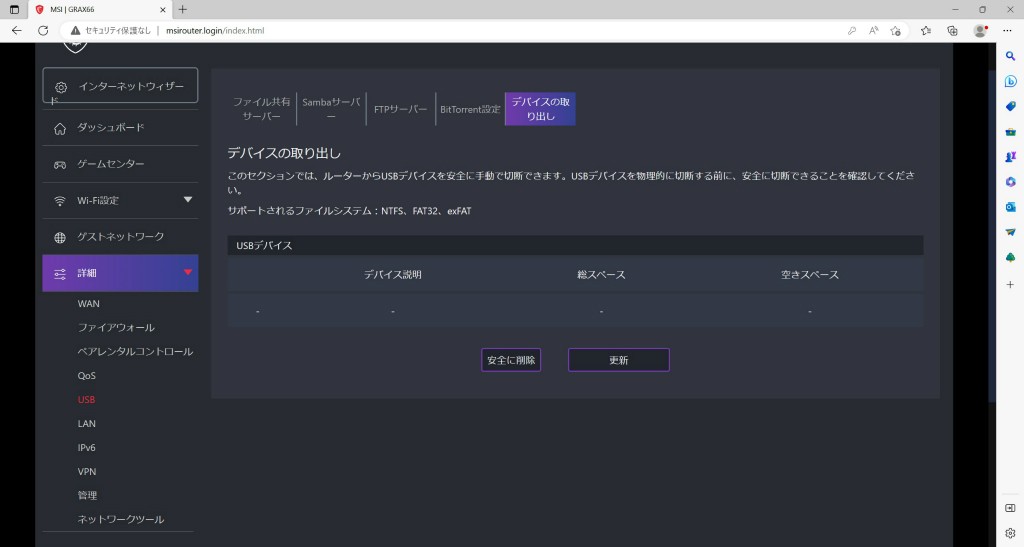Open the WAN submenu item
1024x547 pixels.
(x=89, y=304)
